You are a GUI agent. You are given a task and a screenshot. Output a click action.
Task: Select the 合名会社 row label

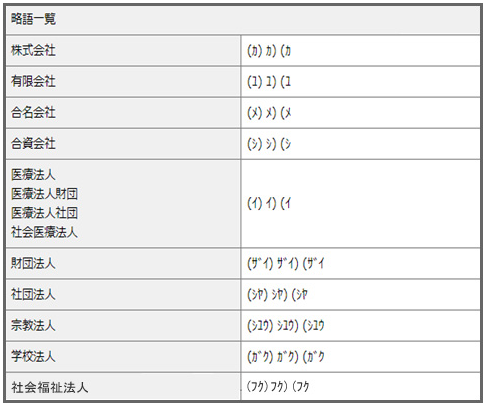(123, 113)
